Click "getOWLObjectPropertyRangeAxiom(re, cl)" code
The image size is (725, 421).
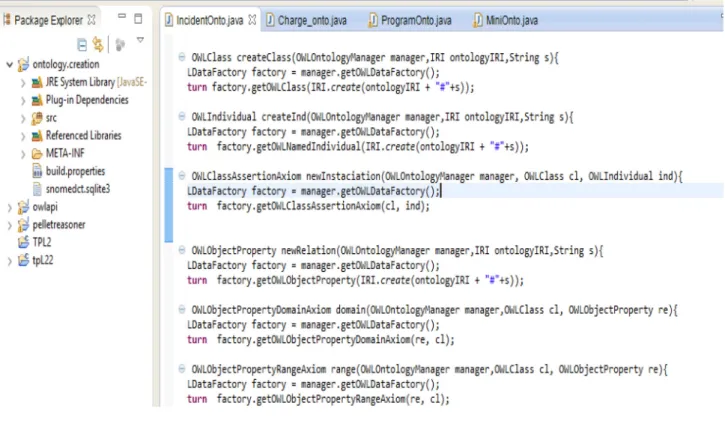(352, 399)
